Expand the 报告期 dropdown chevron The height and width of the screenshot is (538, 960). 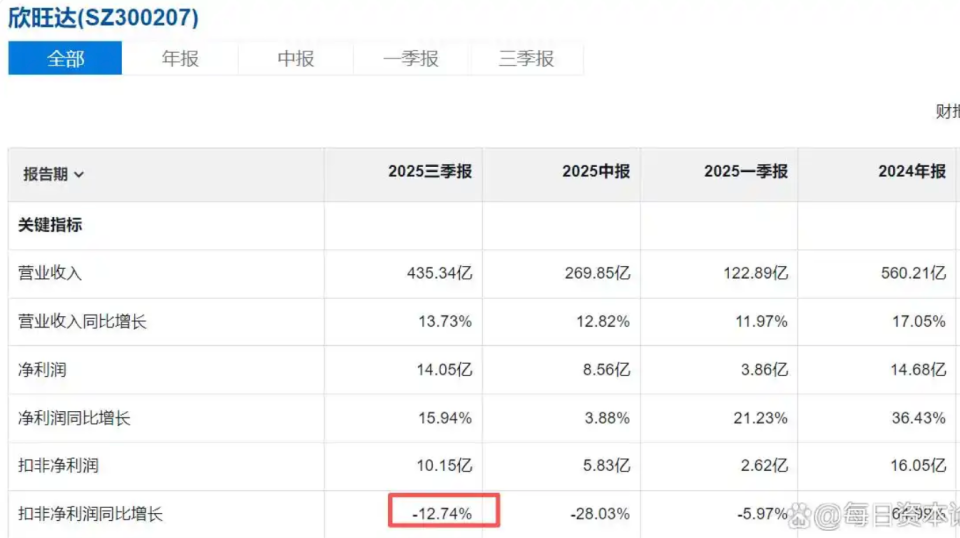tap(79, 175)
